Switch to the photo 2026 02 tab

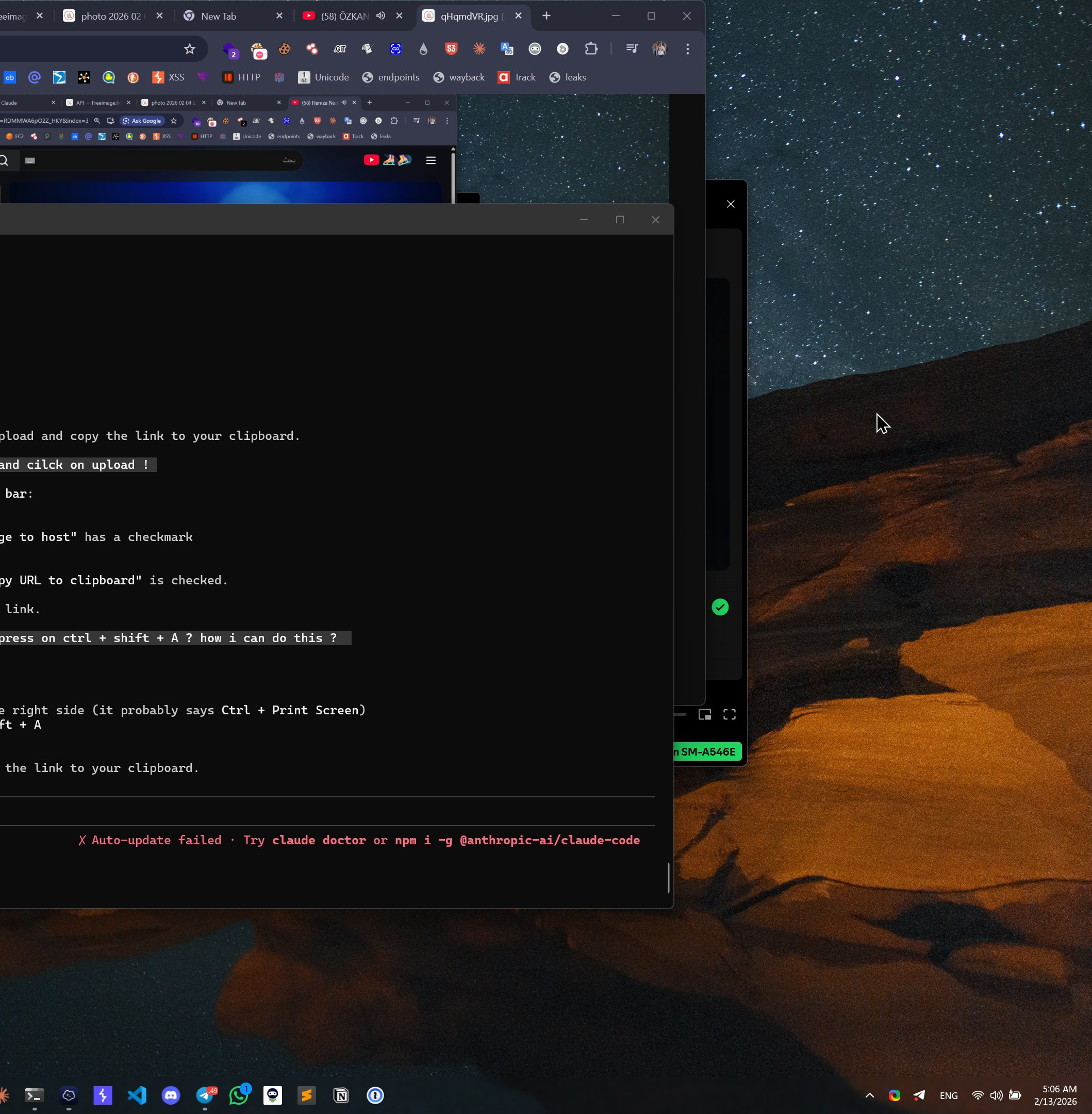[110, 16]
